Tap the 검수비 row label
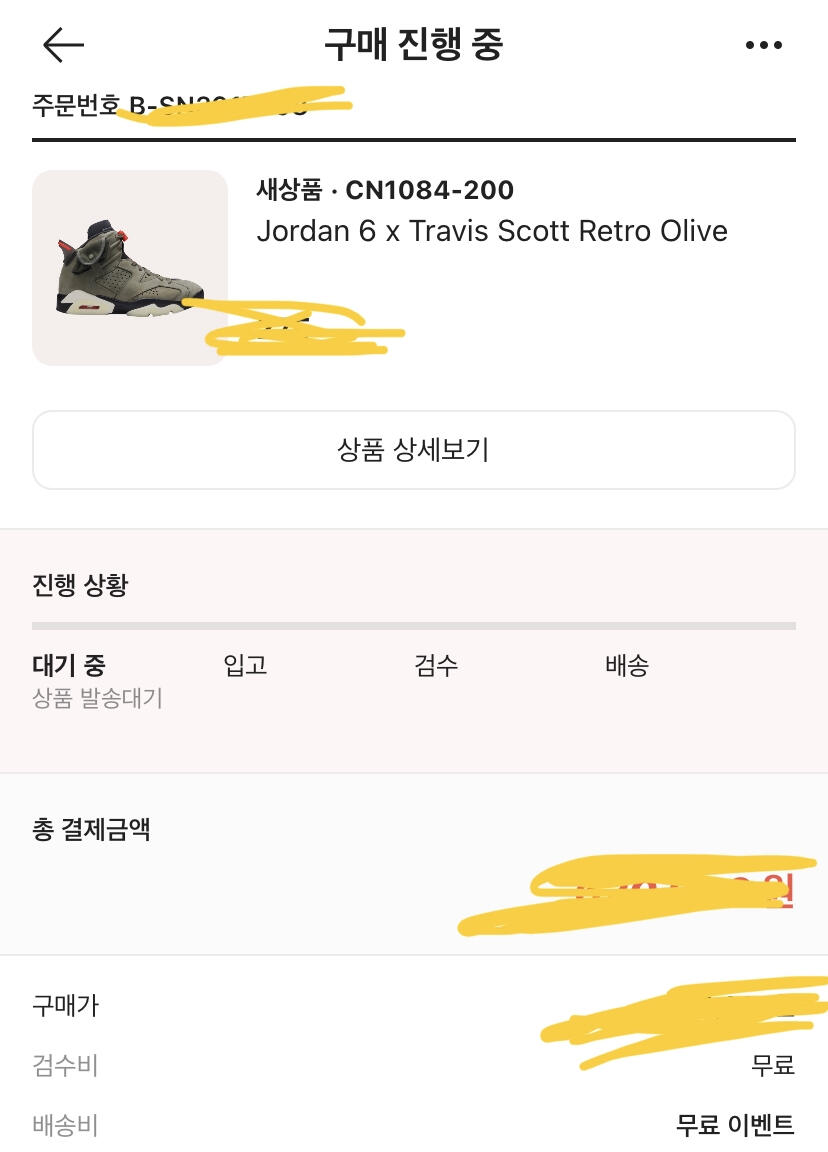The image size is (828, 1152). point(65,1065)
